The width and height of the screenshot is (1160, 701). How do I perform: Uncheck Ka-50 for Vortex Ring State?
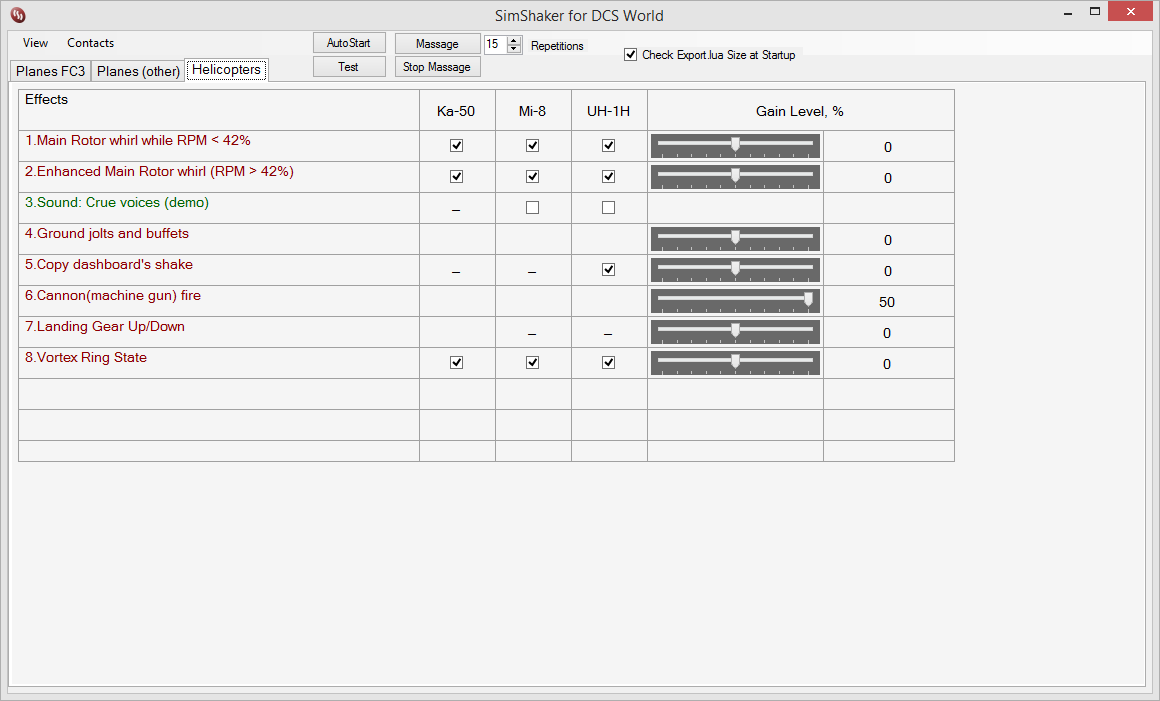[456, 363]
